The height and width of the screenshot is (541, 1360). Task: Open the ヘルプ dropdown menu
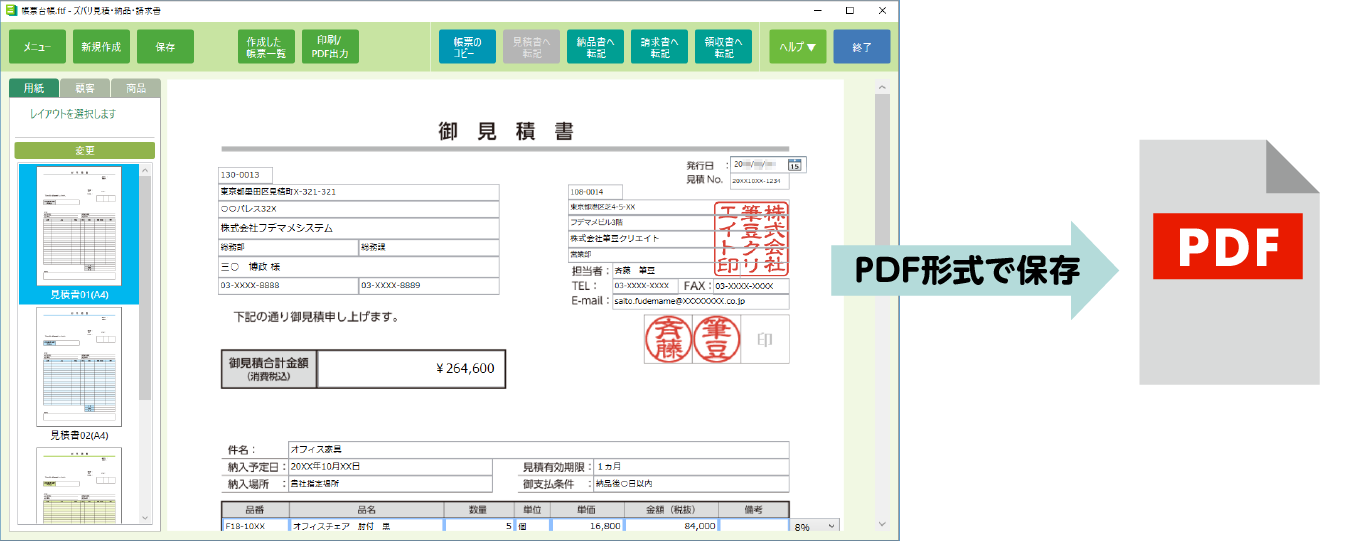coord(797,47)
